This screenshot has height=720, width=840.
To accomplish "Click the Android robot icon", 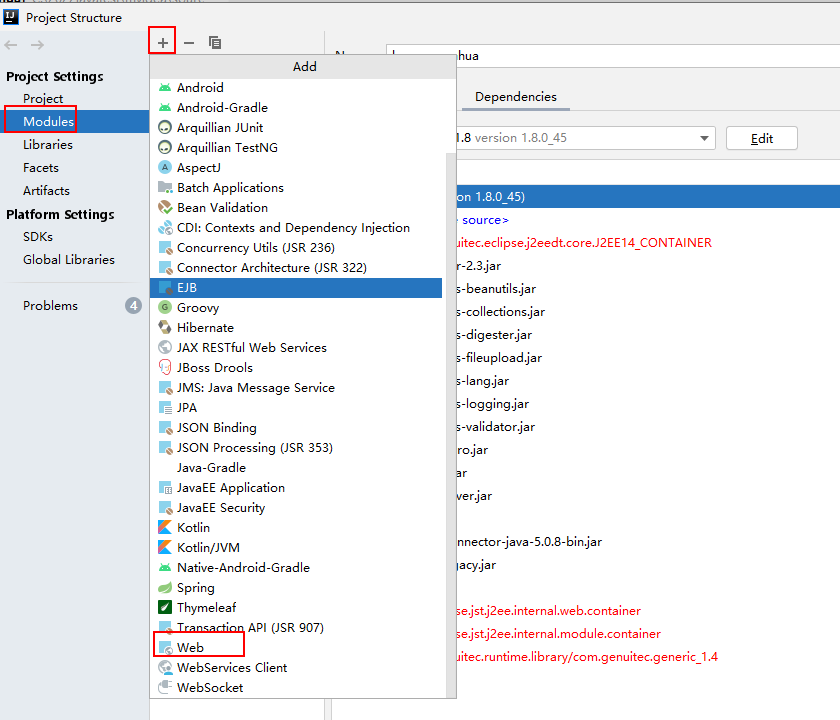I will click(165, 87).
